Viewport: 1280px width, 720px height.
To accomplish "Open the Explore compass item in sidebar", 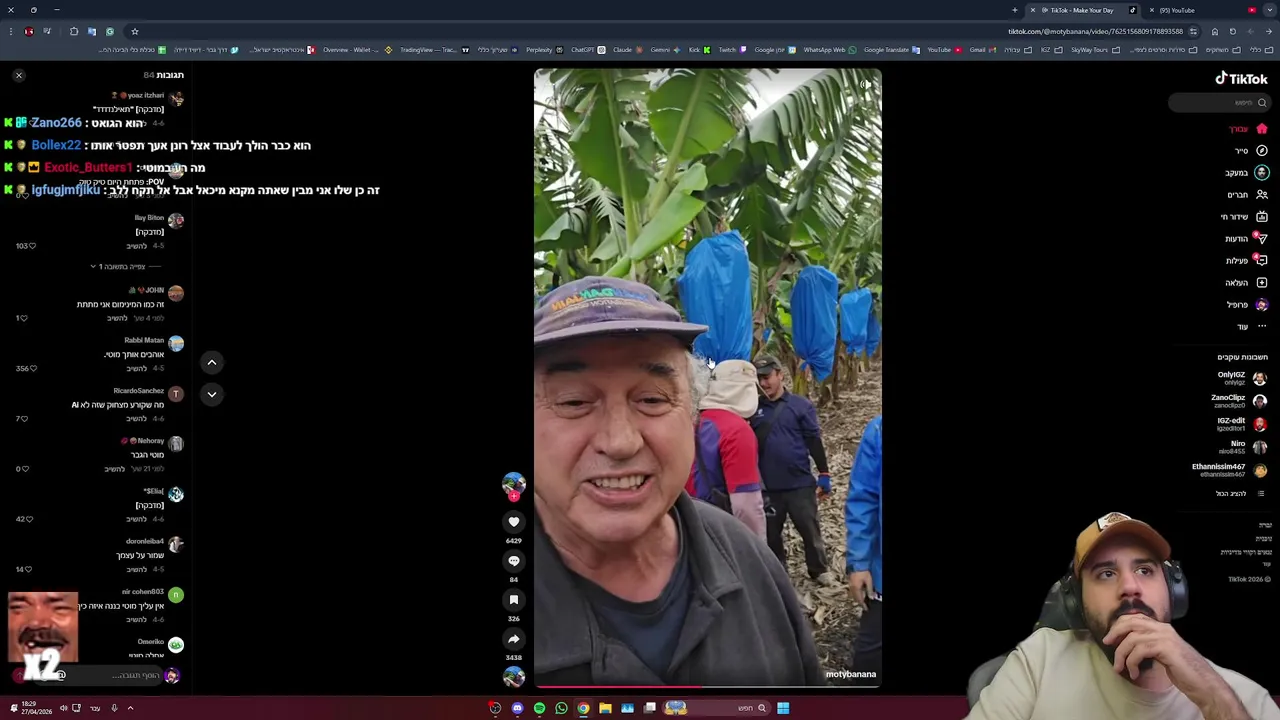I will tap(1251, 151).
